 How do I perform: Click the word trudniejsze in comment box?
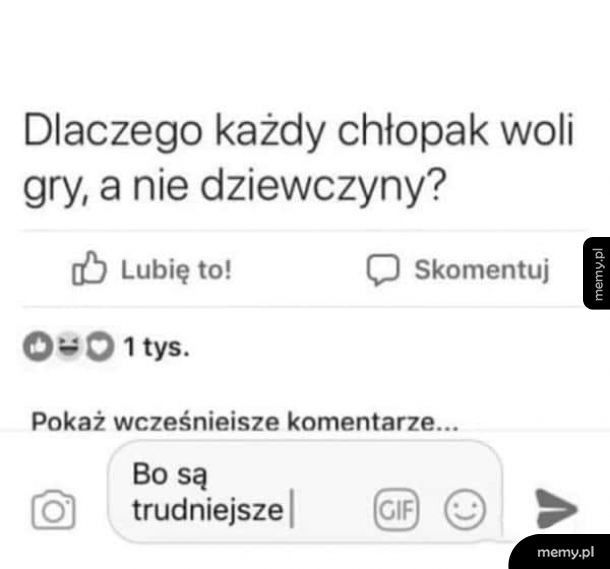pyautogui.click(x=208, y=510)
